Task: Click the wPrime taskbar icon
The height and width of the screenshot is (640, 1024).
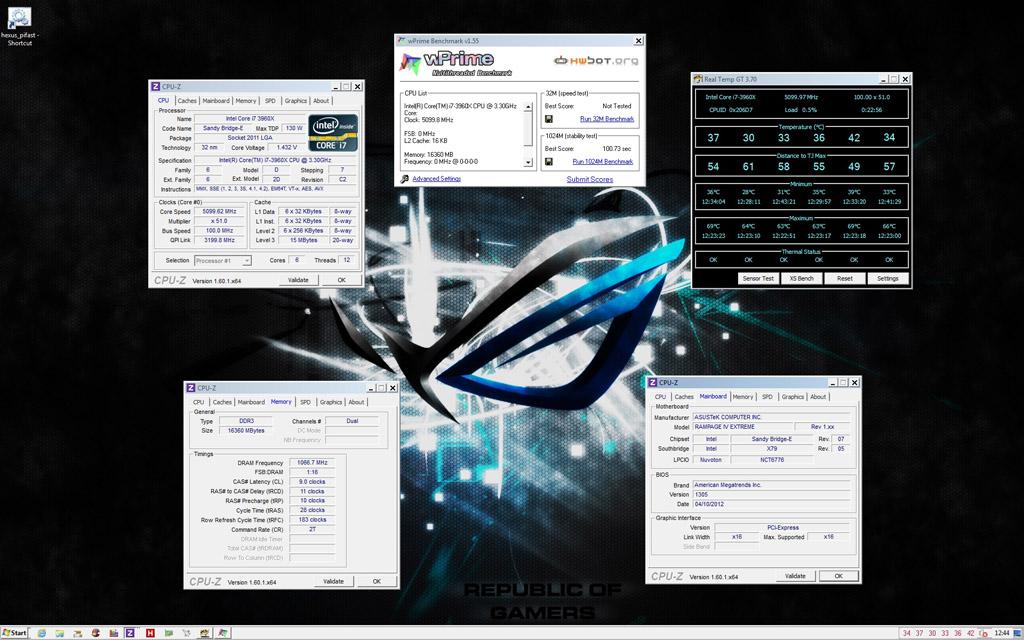Action: [x=223, y=633]
